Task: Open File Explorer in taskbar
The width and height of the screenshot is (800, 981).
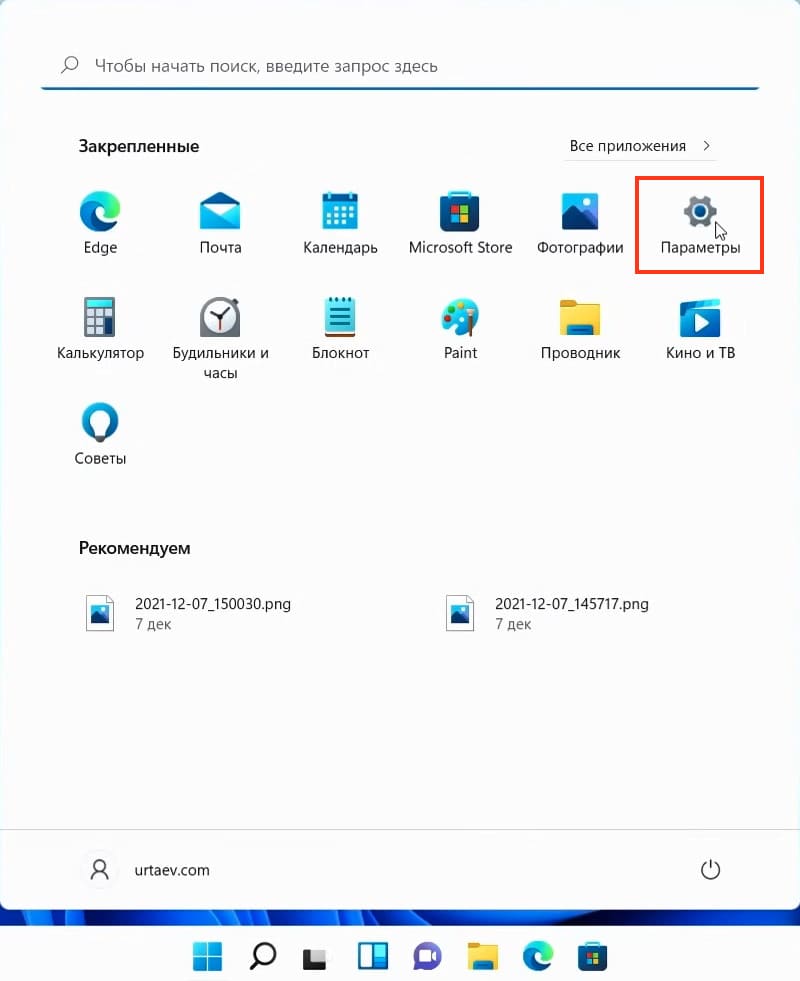Action: 483,956
